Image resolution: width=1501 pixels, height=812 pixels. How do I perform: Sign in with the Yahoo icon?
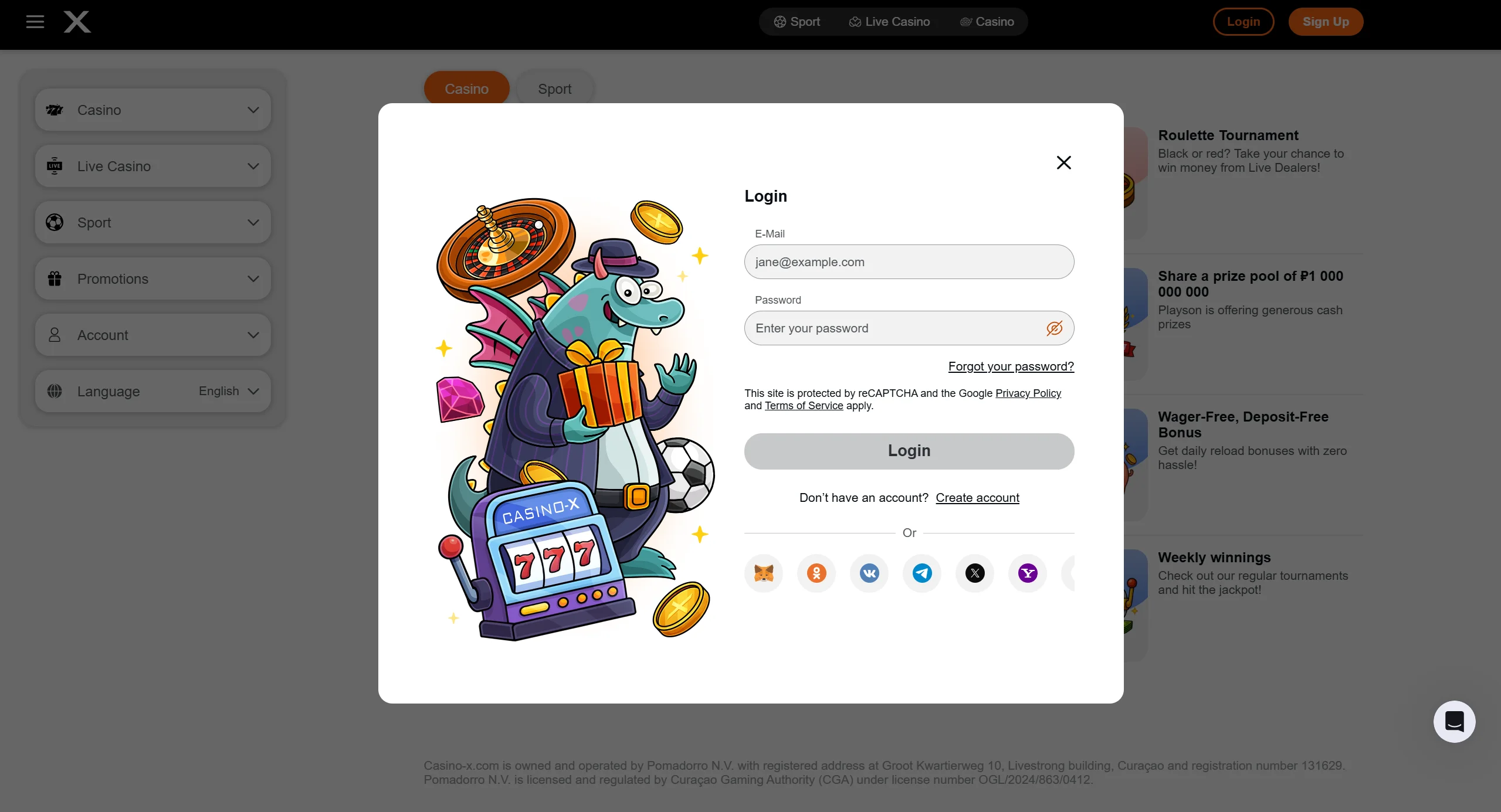[1028, 573]
